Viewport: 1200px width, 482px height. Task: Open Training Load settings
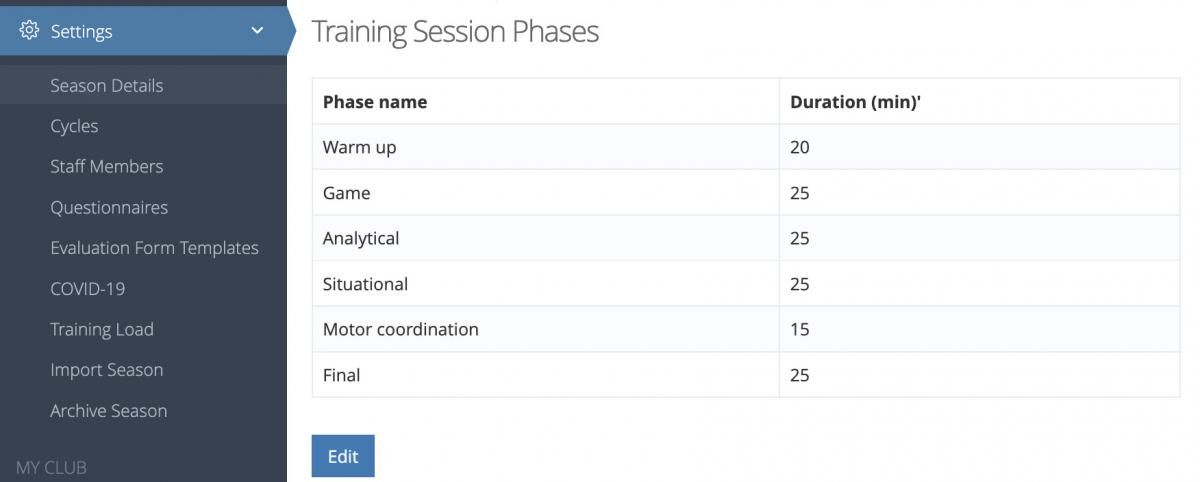102,329
